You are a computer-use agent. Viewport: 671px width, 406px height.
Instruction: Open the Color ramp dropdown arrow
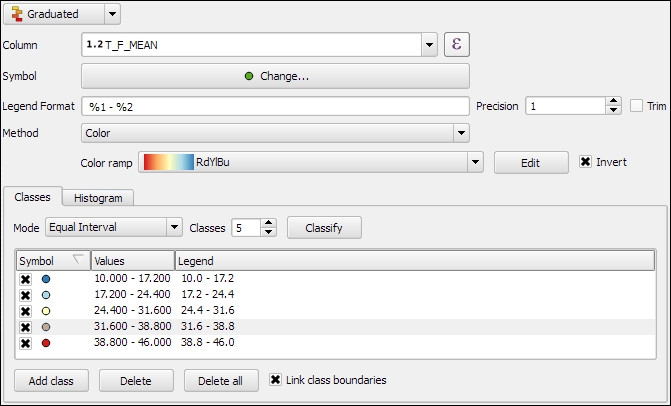(475, 162)
